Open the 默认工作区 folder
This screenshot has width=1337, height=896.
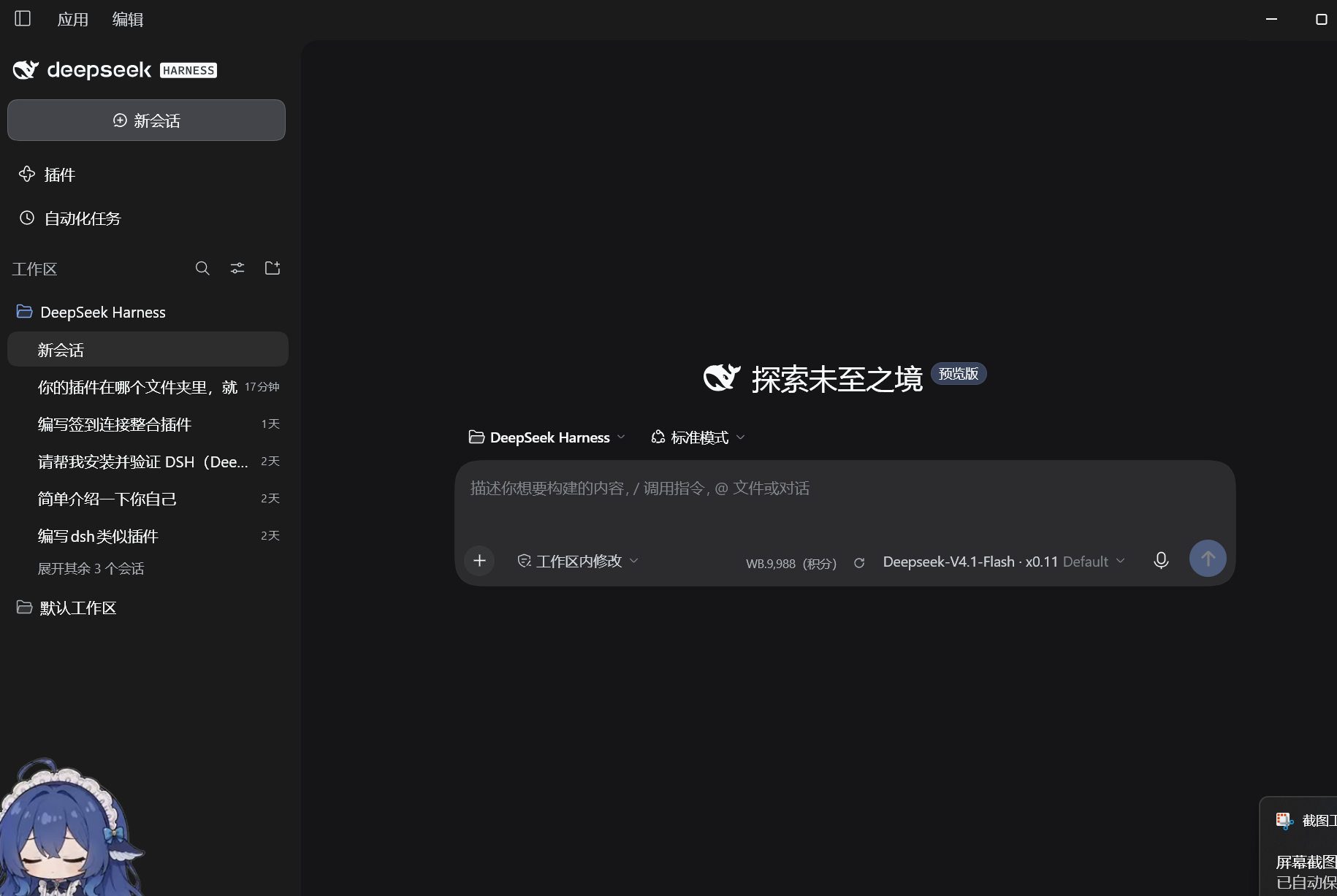click(x=66, y=608)
